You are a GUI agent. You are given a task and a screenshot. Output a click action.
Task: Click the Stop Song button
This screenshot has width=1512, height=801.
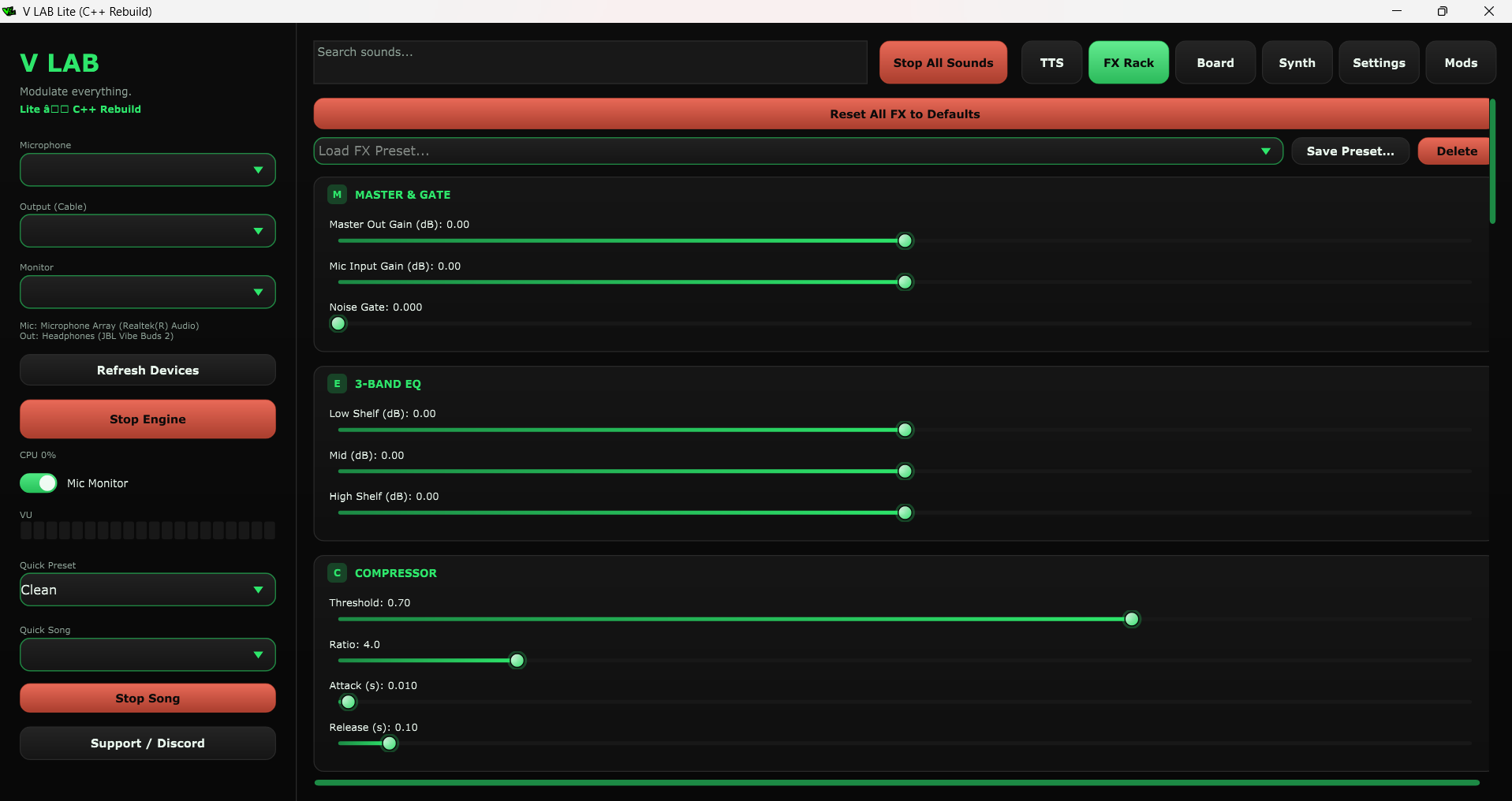[147, 699]
